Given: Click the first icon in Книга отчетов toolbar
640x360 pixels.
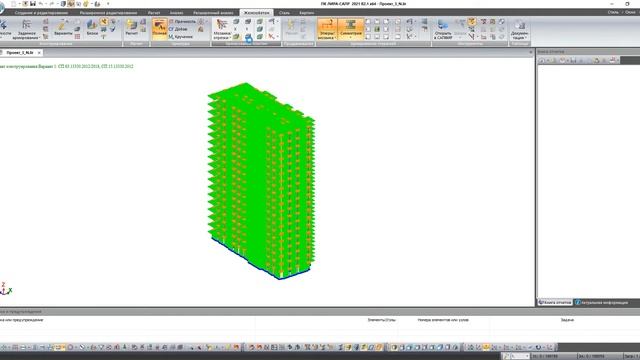Looking at the screenshot, I should 542,60.
